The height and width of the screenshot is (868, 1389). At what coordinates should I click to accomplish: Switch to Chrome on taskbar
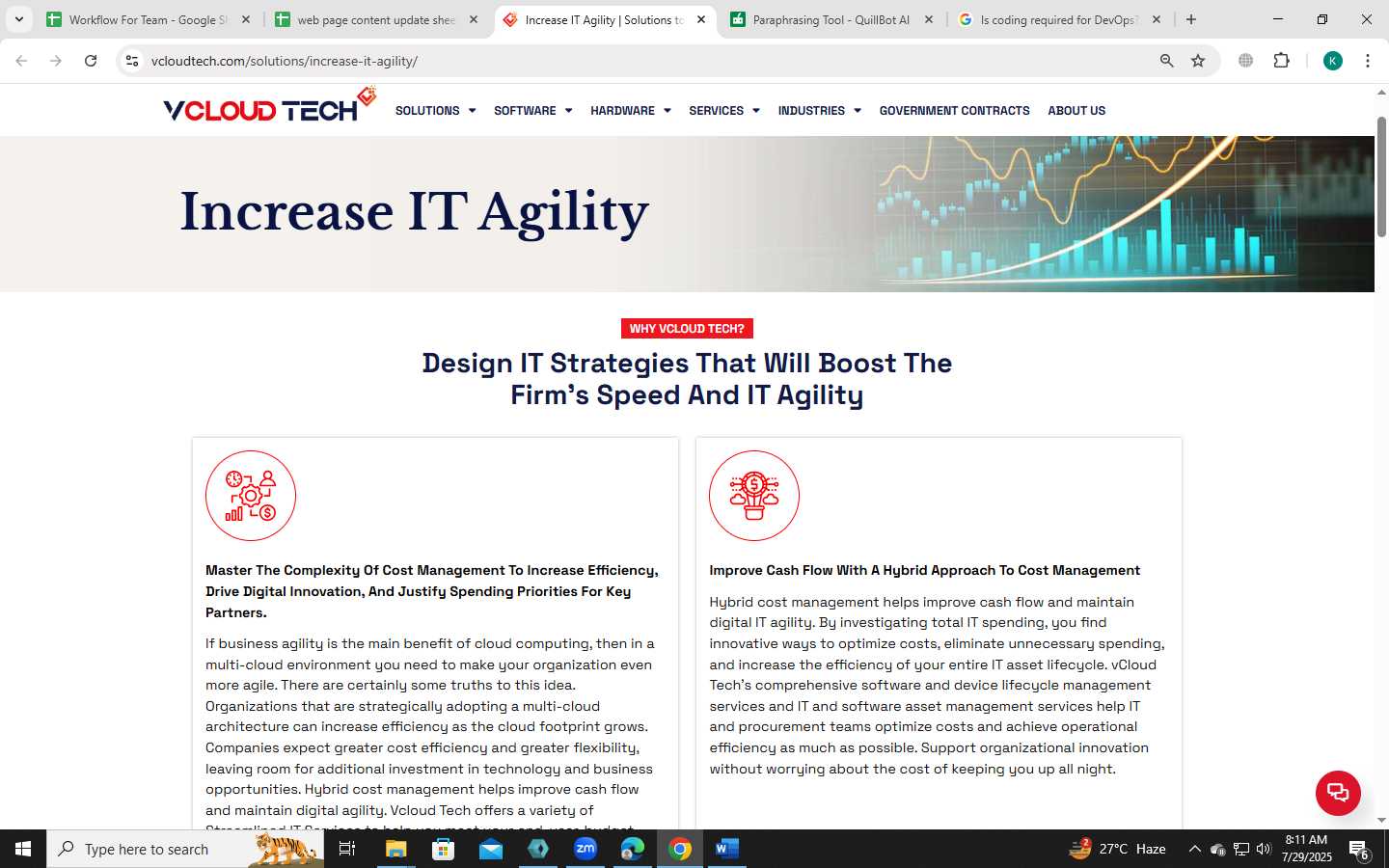click(x=680, y=849)
